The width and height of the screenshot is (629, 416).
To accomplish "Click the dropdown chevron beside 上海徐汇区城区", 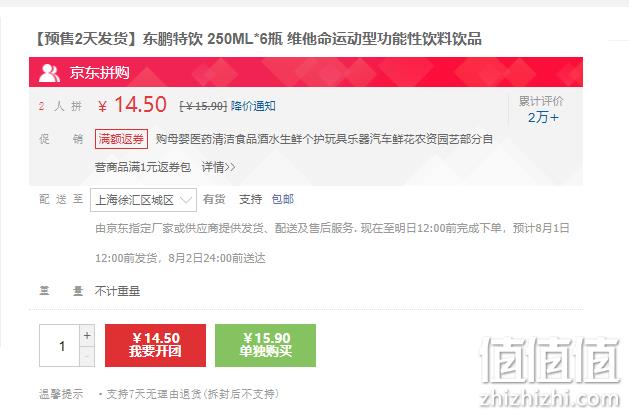I will coord(185,199).
